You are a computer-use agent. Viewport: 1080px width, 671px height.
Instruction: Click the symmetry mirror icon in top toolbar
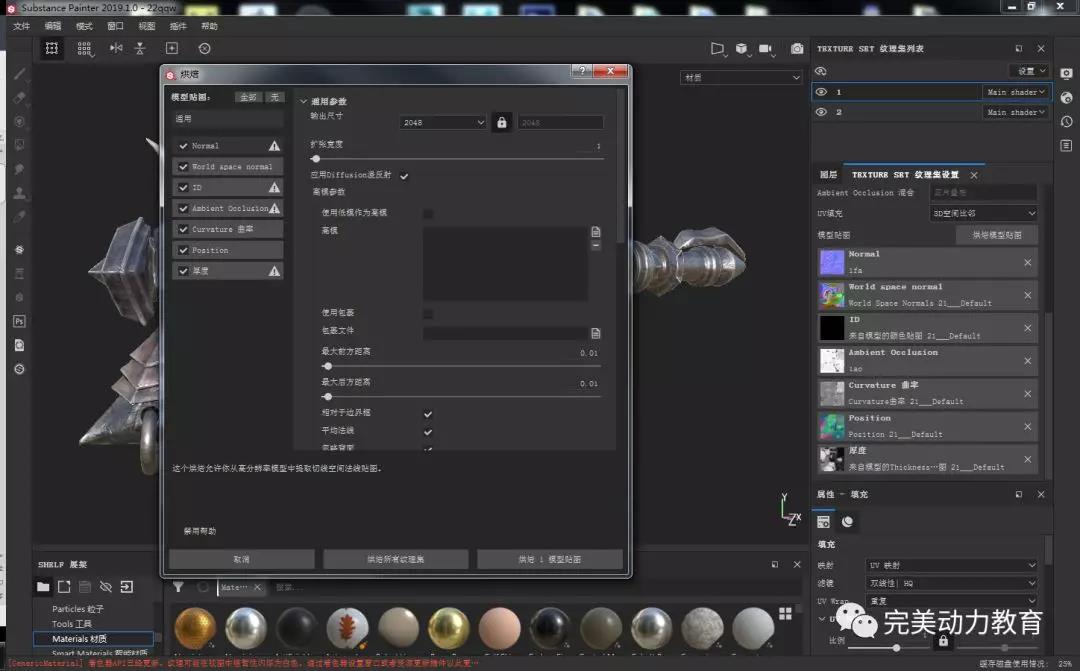click(x=116, y=48)
